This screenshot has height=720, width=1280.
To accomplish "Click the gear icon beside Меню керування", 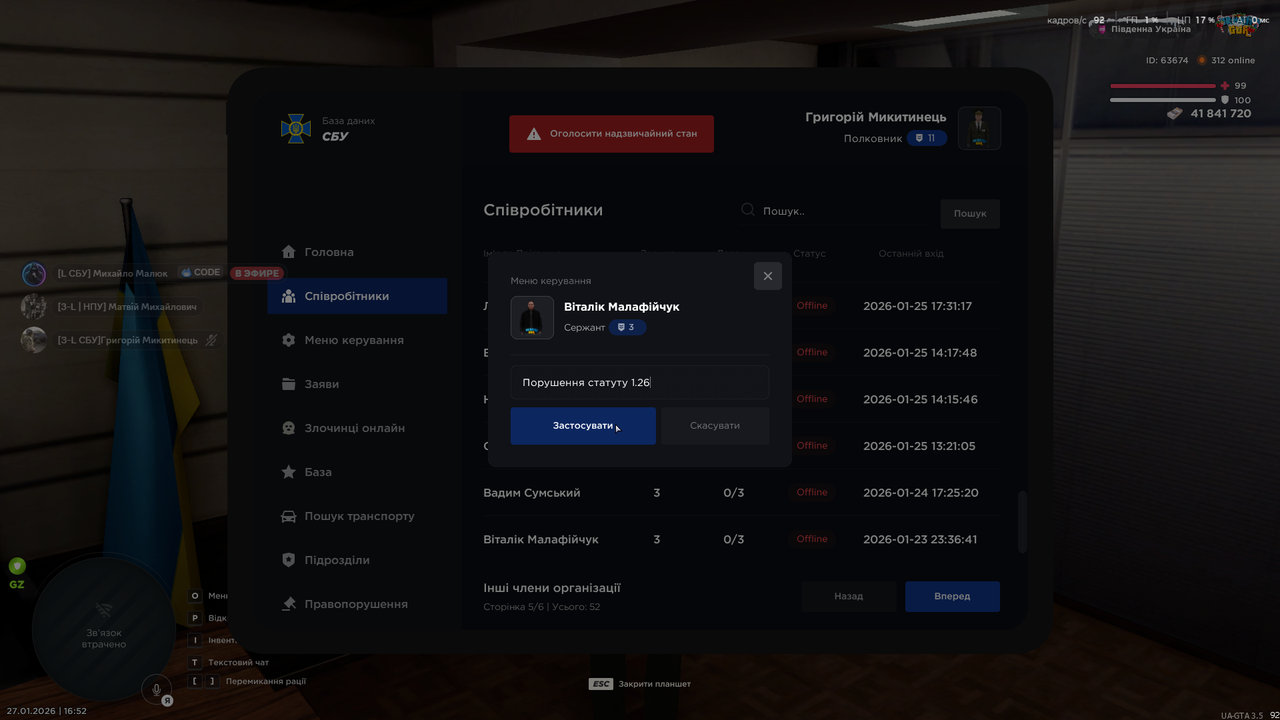I will (x=288, y=340).
